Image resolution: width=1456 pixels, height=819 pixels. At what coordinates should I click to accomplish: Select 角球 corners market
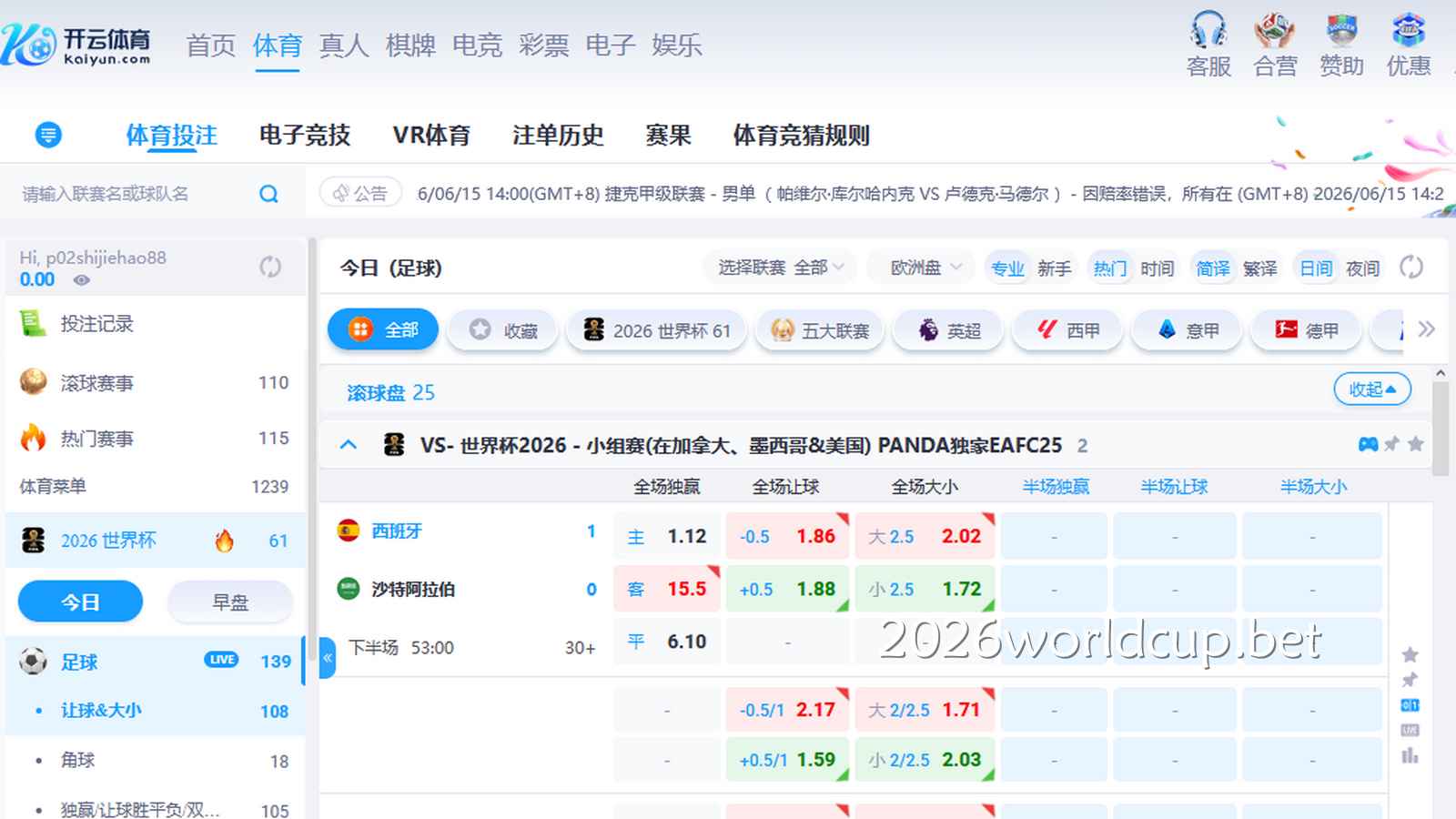click(155, 761)
